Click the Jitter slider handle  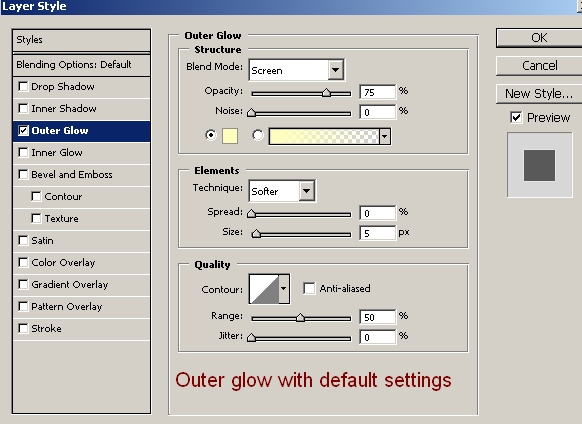(251, 337)
